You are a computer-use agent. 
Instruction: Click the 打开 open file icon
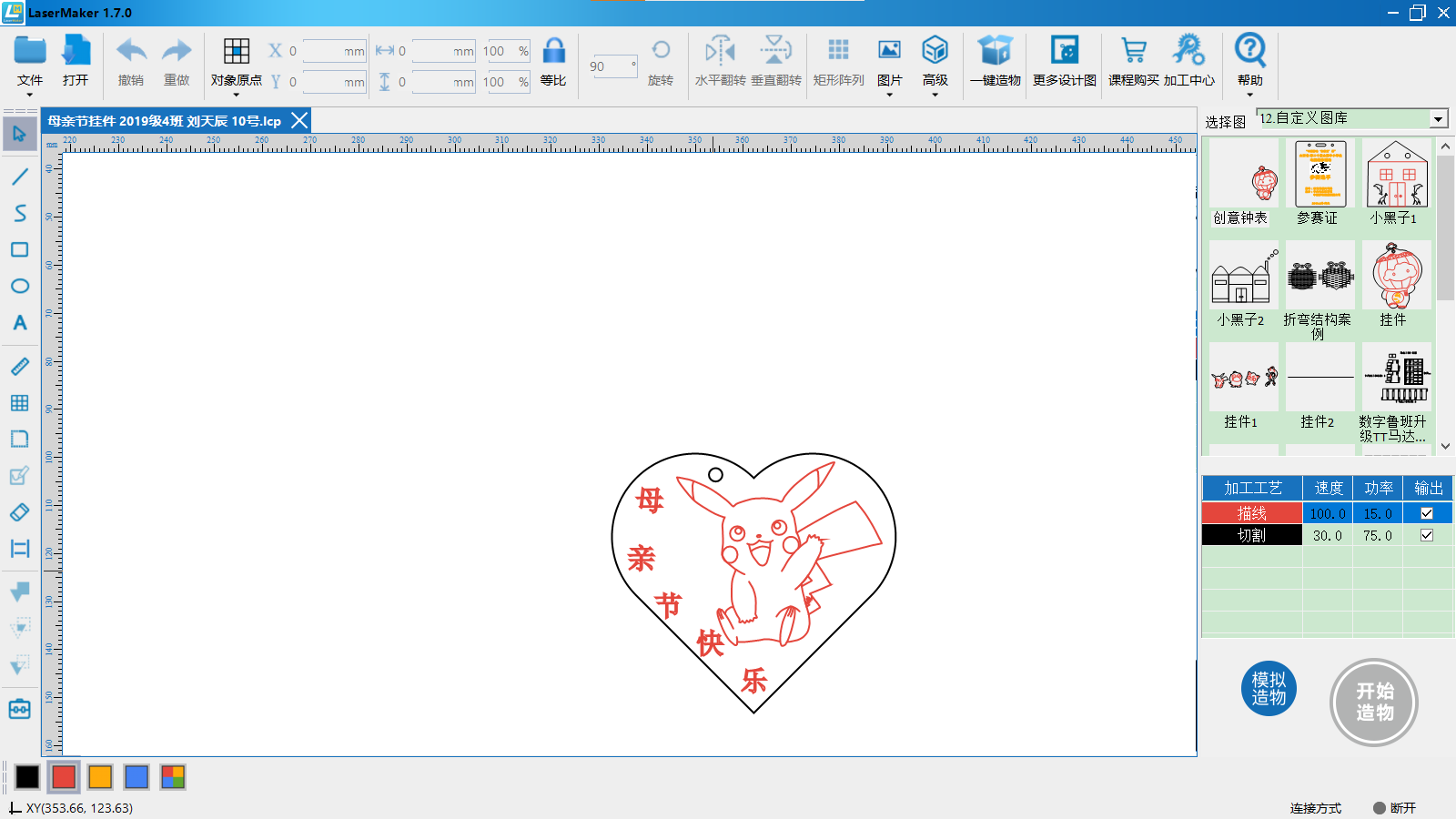(x=76, y=50)
